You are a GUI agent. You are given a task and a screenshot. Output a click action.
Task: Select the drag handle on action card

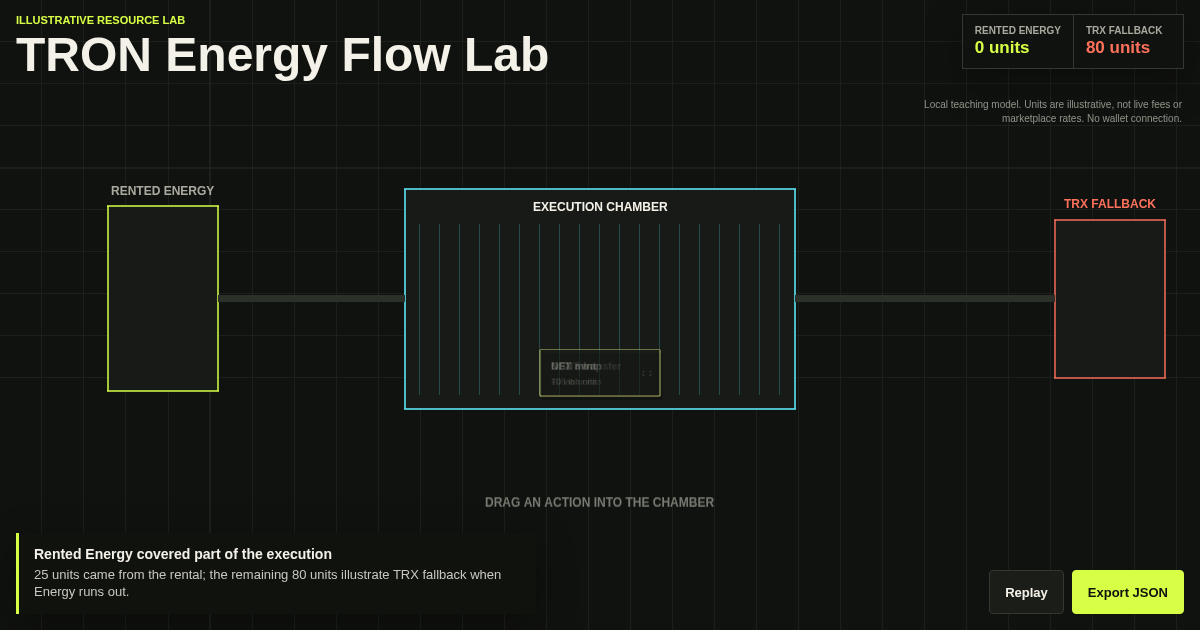[x=647, y=373]
